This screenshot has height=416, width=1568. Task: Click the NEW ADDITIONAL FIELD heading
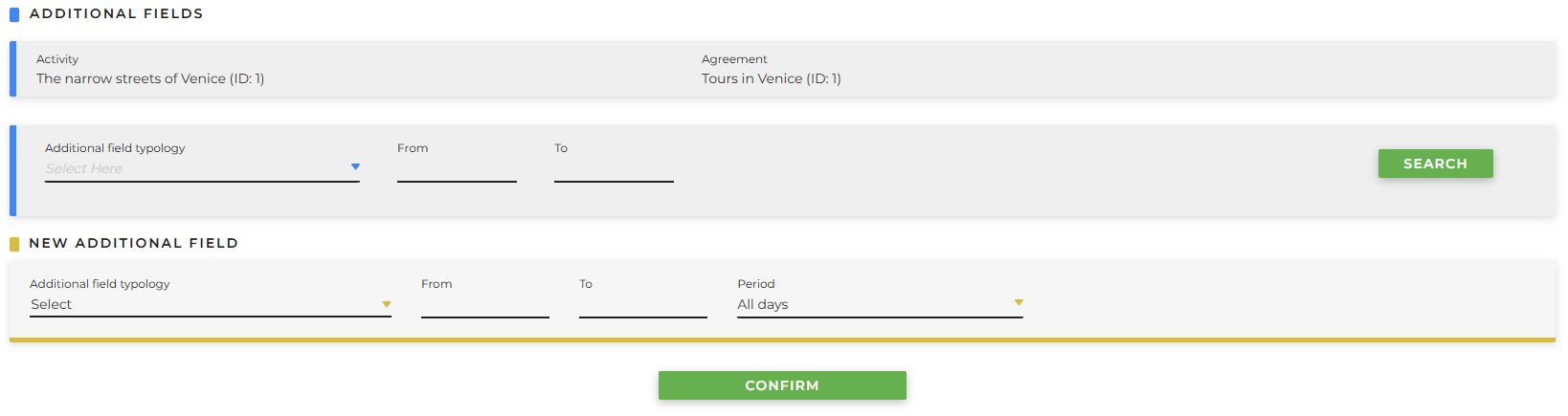pyautogui.click(x=133, y=244)
